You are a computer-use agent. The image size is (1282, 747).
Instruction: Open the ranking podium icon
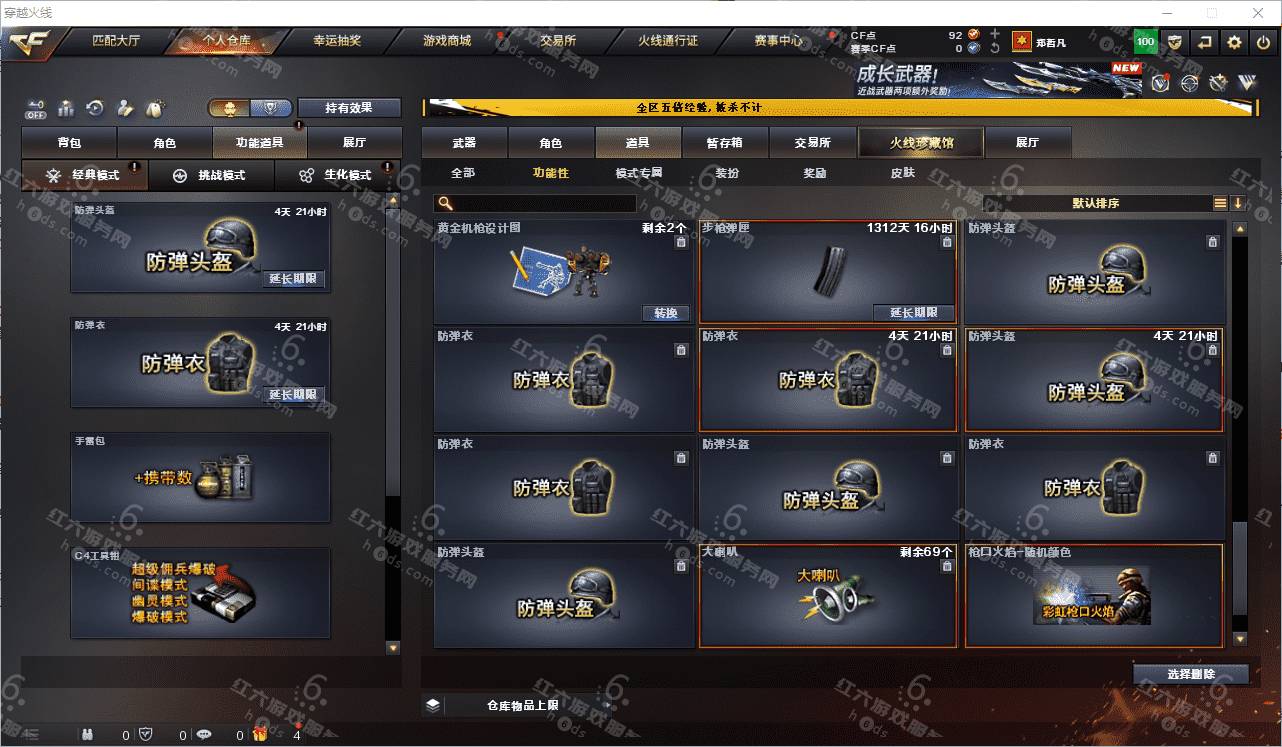point(66,107)
